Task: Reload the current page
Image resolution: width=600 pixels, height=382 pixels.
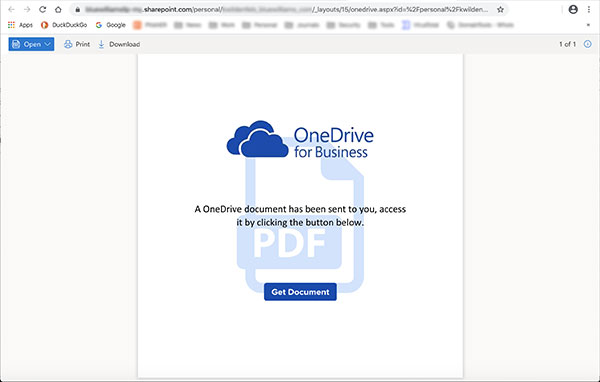Action: tap(42, 10)
